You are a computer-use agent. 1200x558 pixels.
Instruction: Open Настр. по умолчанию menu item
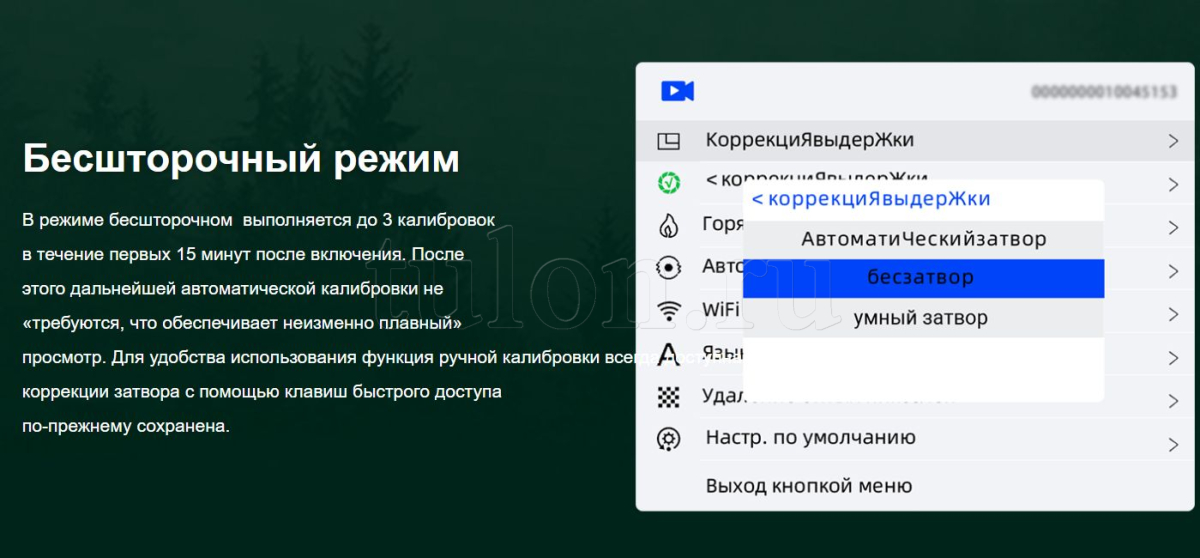(810, 438)
